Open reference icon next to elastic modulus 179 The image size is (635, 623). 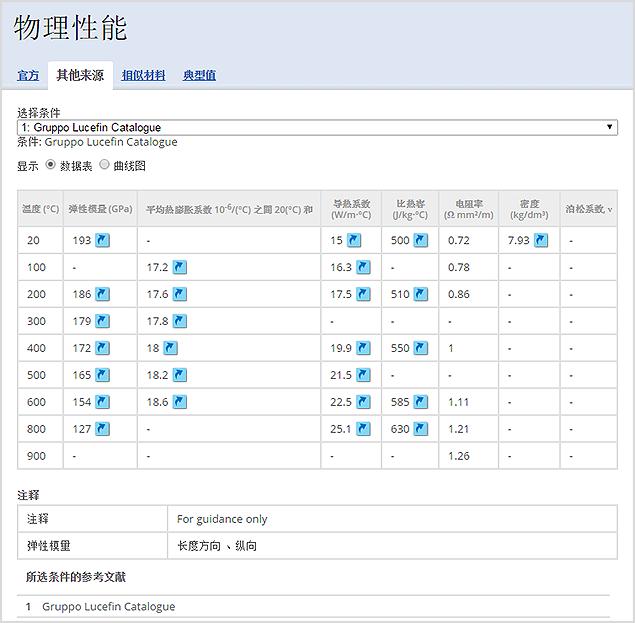coord(102,321)
